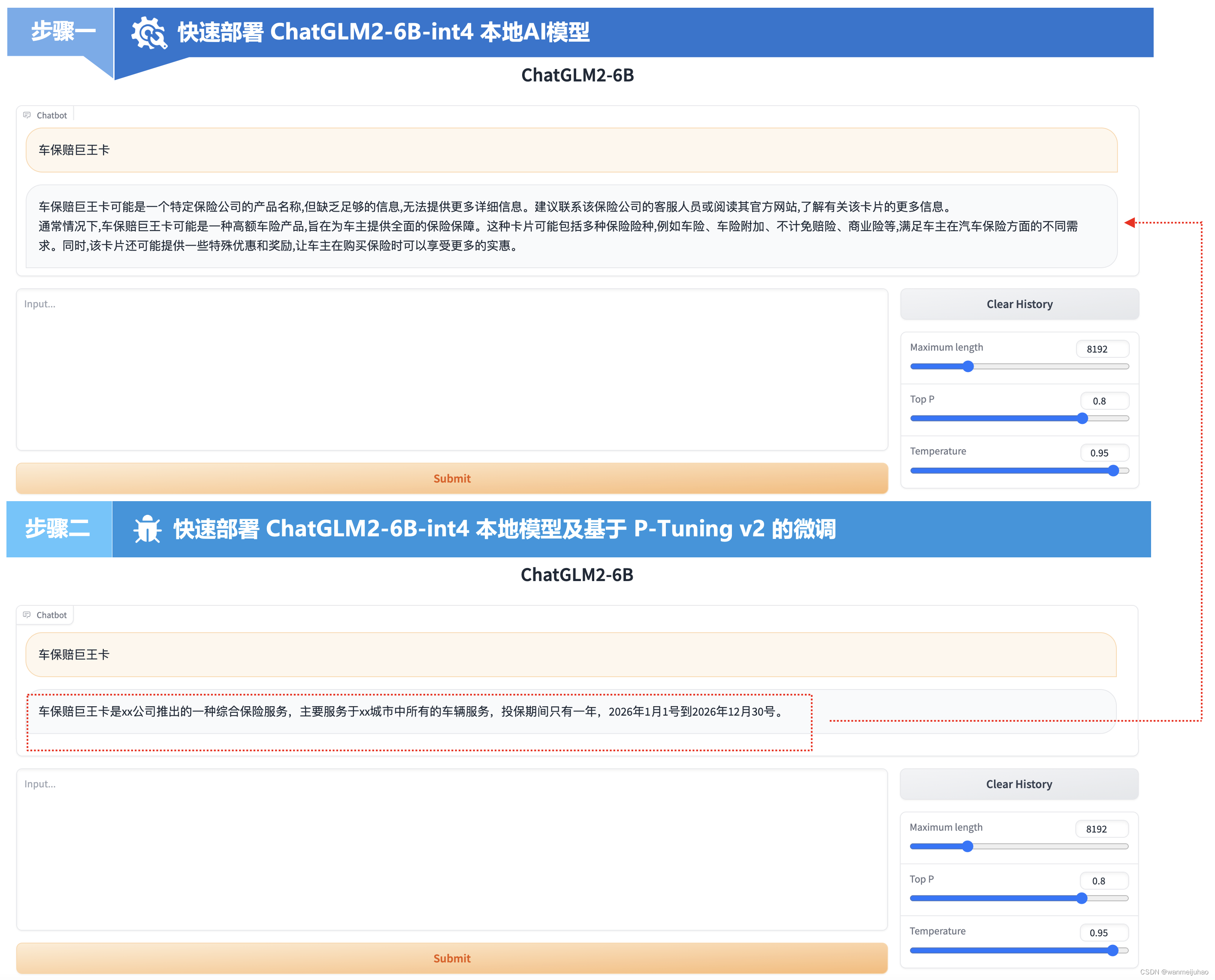Submit the message in the upper ChatGLM2-6B demo
Viewport: 1215px width, 980px height.
point(452,479)
